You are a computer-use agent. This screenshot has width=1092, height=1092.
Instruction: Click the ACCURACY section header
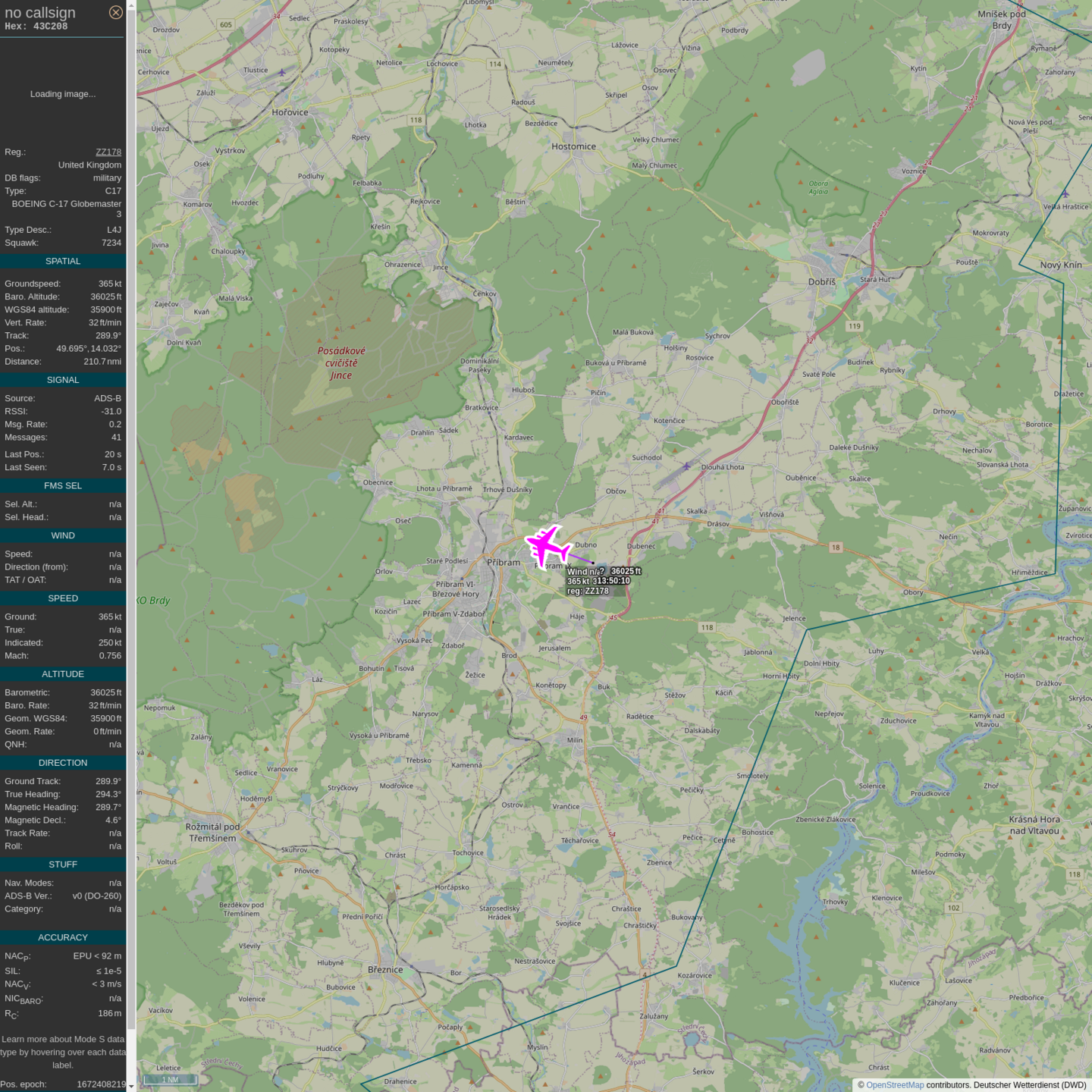[x=63, y=937]
